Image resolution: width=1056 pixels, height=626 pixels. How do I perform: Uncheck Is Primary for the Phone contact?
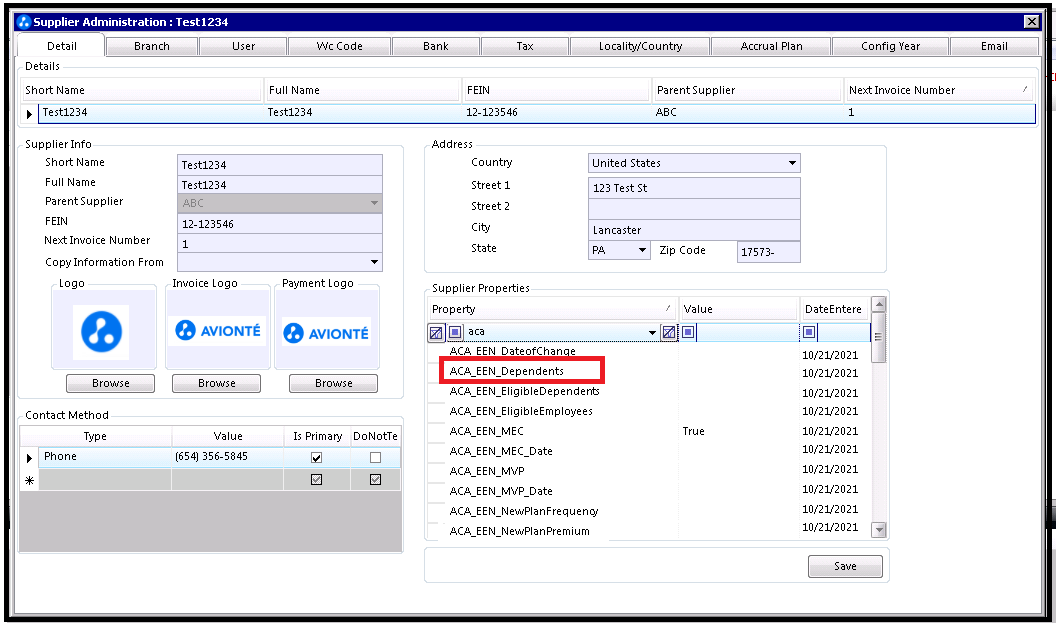[317, 457]
